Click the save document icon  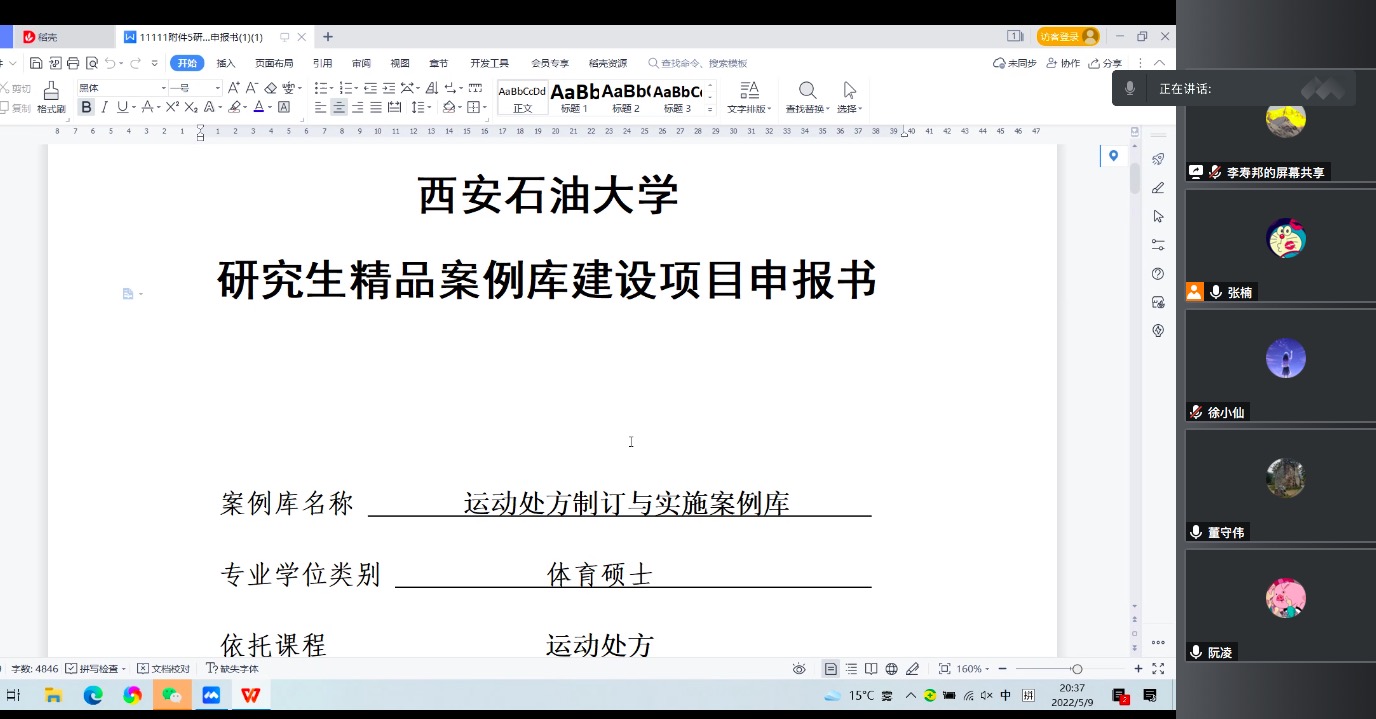(36, 63)
